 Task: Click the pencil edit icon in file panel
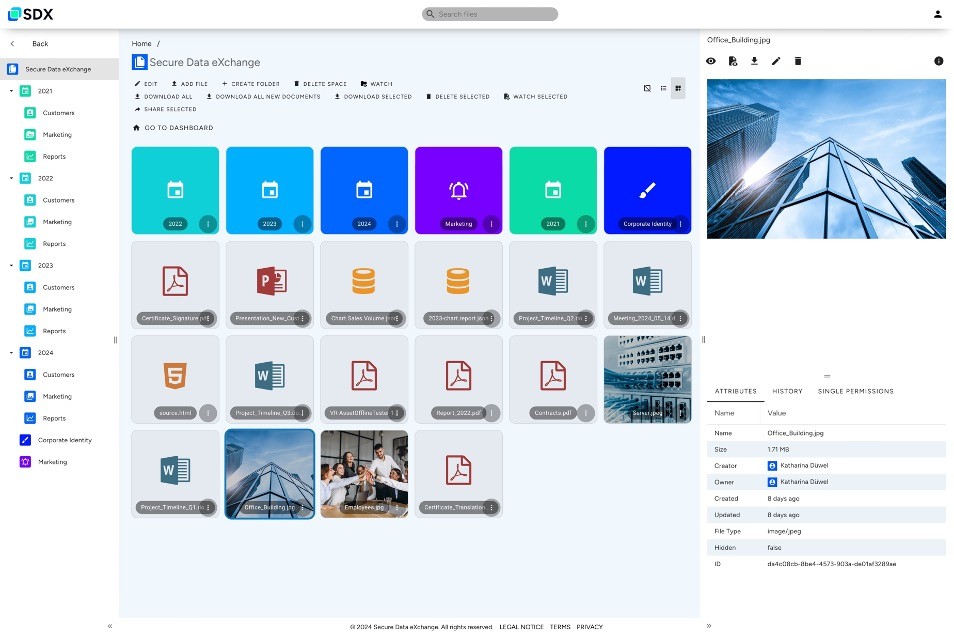[776, 61]
